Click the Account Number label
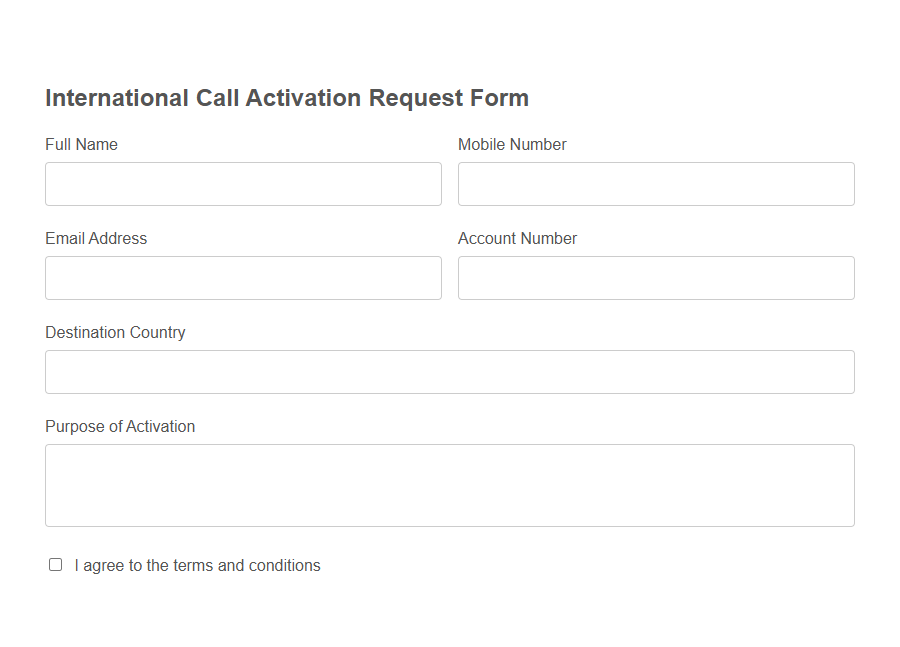The image size is (900, 647). point(517,238)
